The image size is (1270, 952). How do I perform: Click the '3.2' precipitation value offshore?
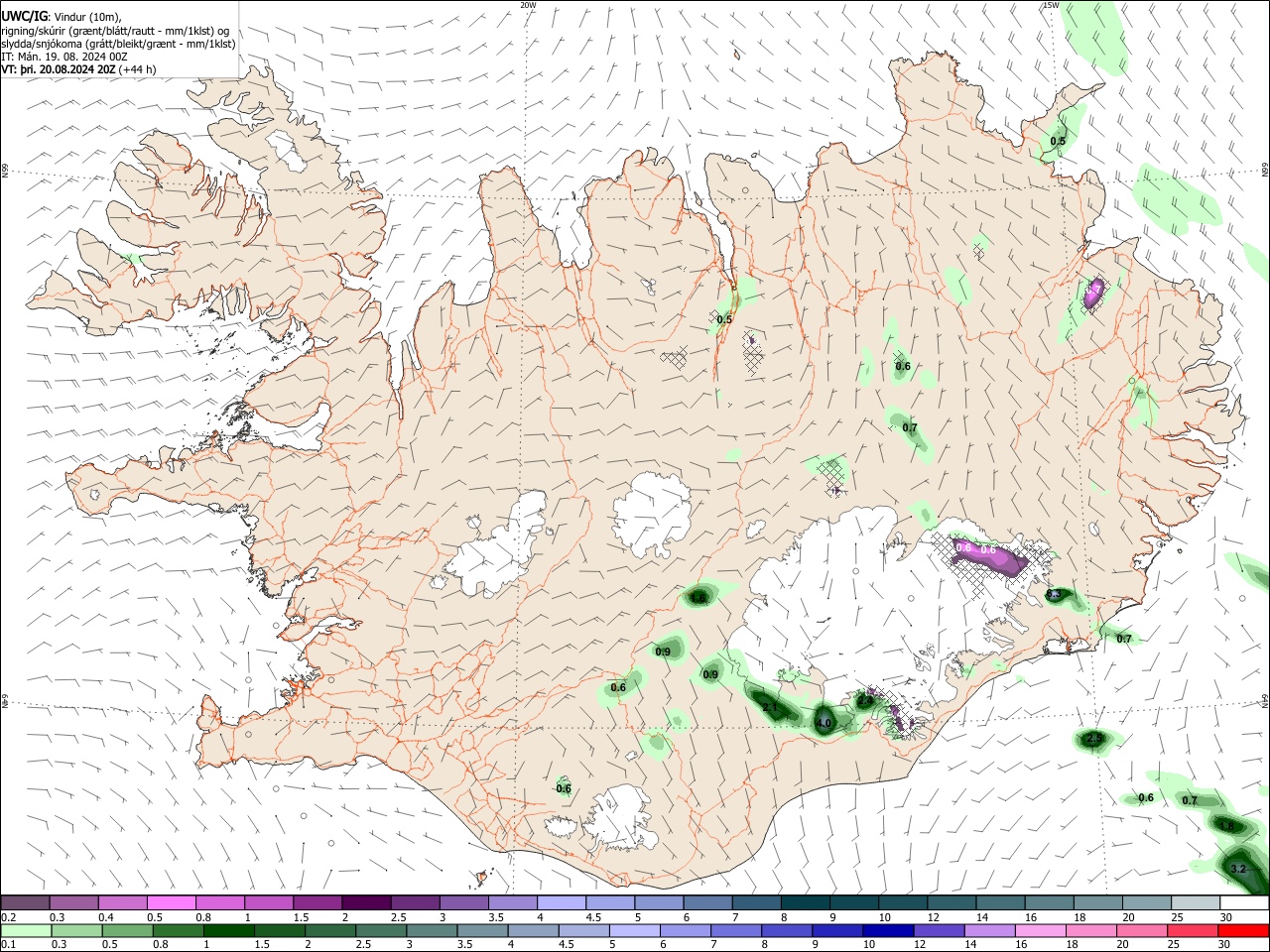1237,869
